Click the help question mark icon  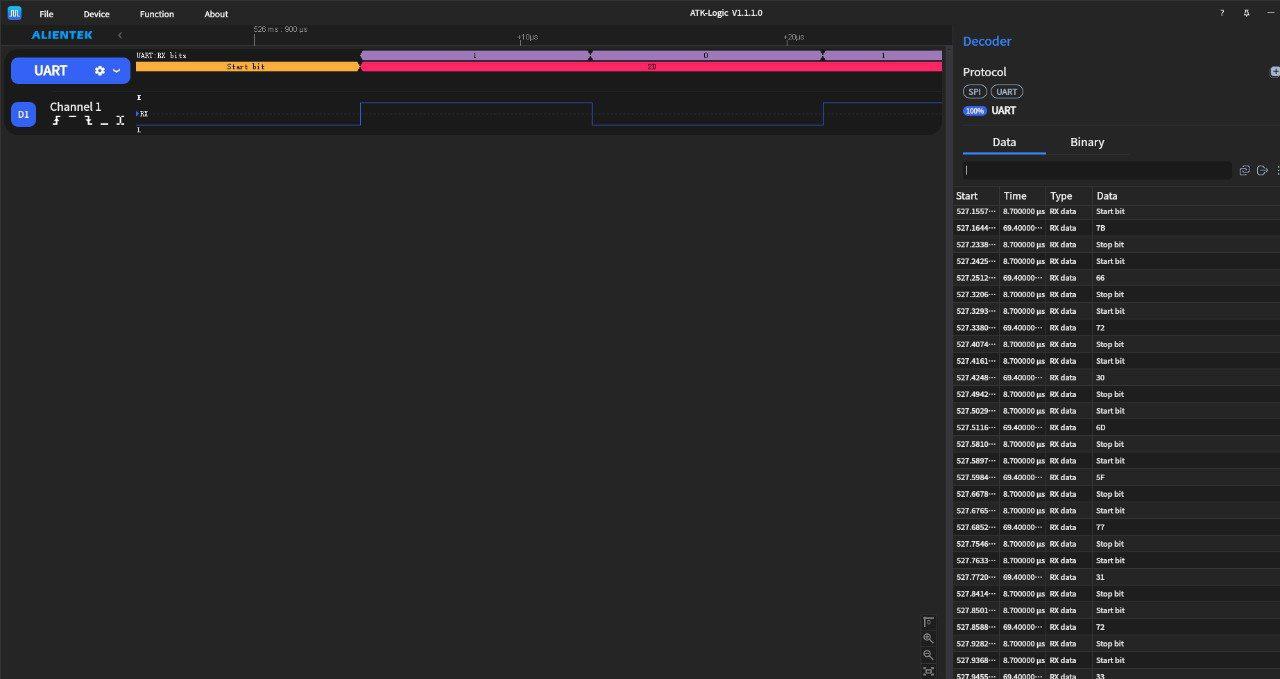(x=1221, y=13)
